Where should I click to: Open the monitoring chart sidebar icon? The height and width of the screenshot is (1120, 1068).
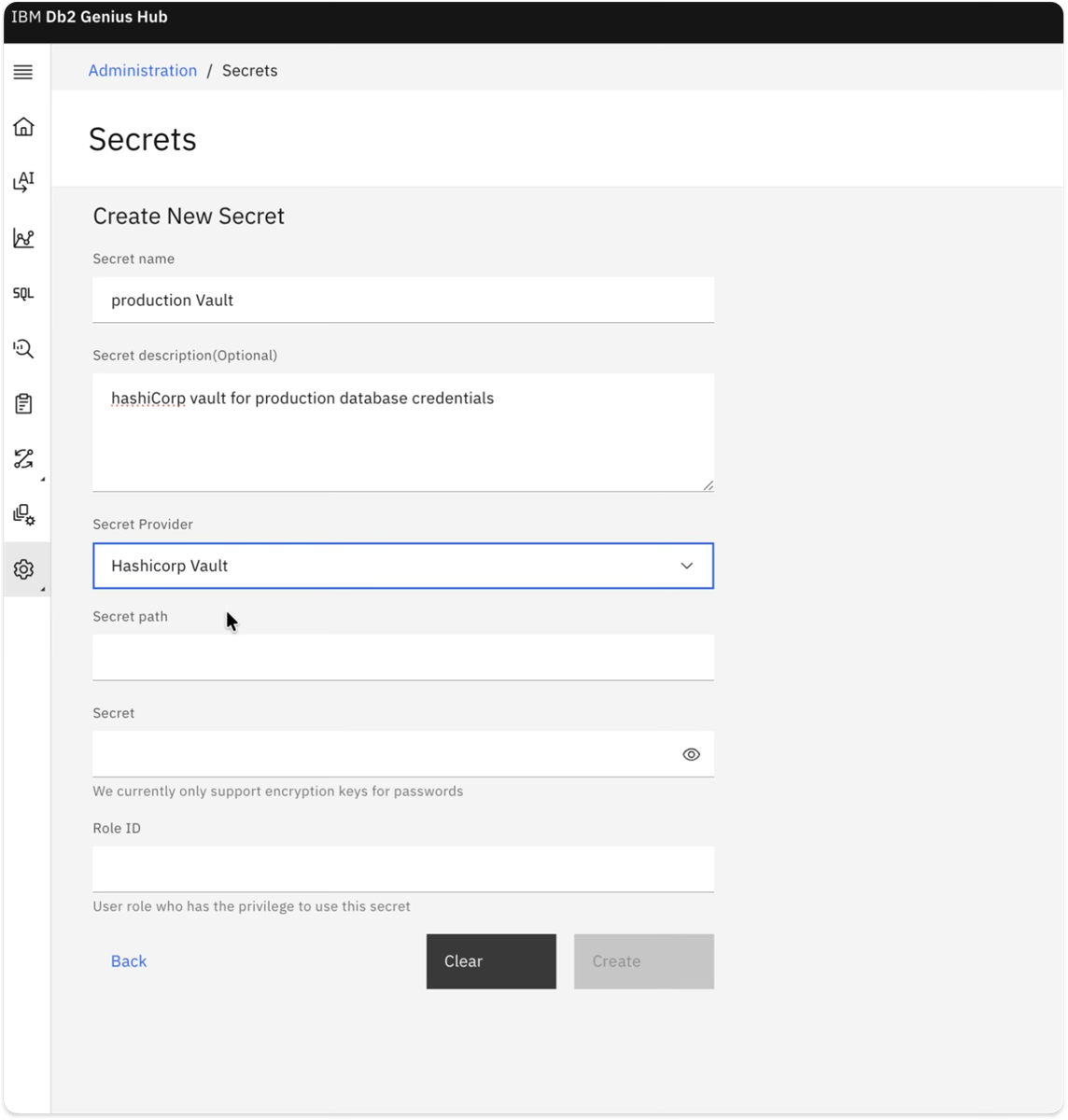click(x=23, y=238)
